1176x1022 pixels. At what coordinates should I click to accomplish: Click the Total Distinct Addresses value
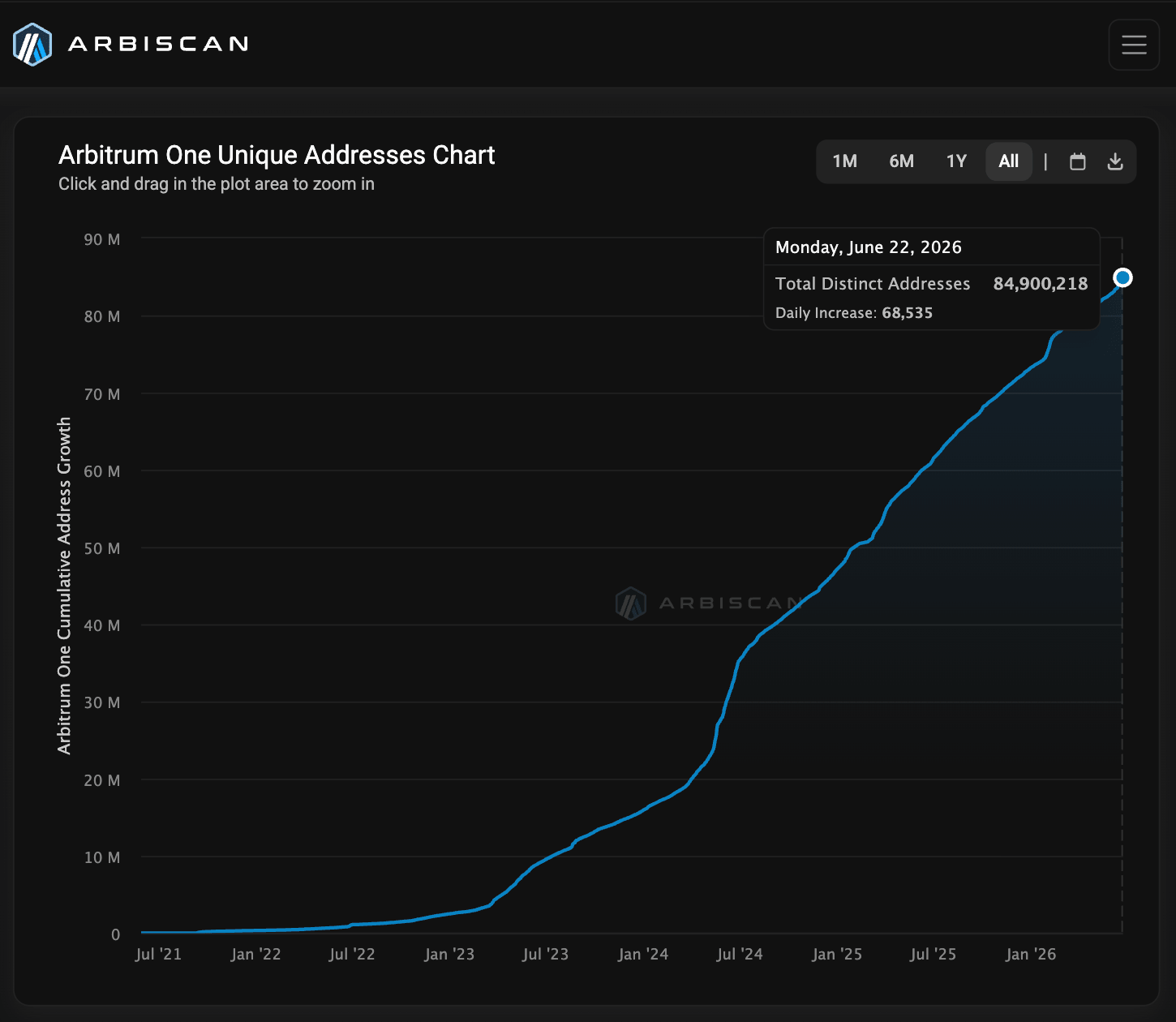pos(1041,284)
